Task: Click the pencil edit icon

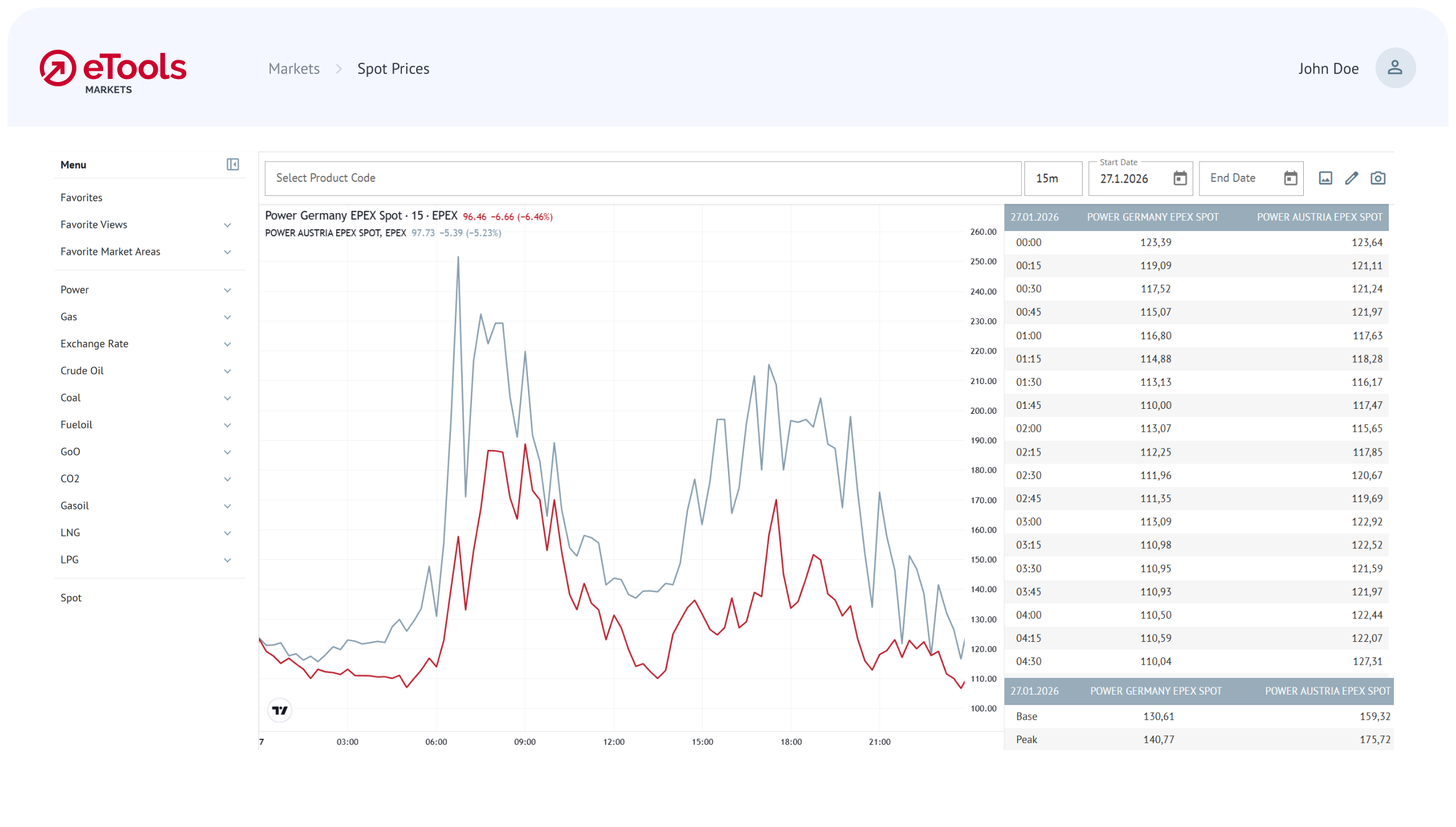Action: (1351, 179)
